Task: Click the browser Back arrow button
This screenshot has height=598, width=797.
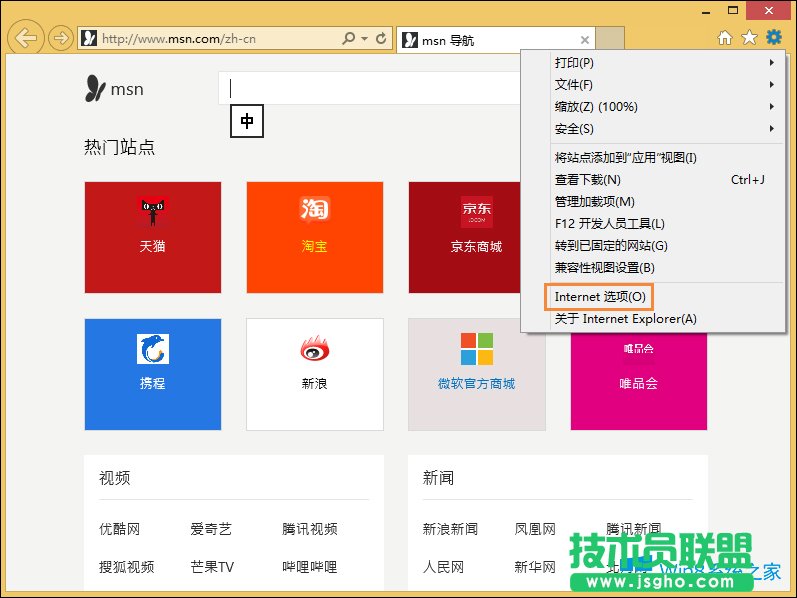Action: tap(26, 39)
